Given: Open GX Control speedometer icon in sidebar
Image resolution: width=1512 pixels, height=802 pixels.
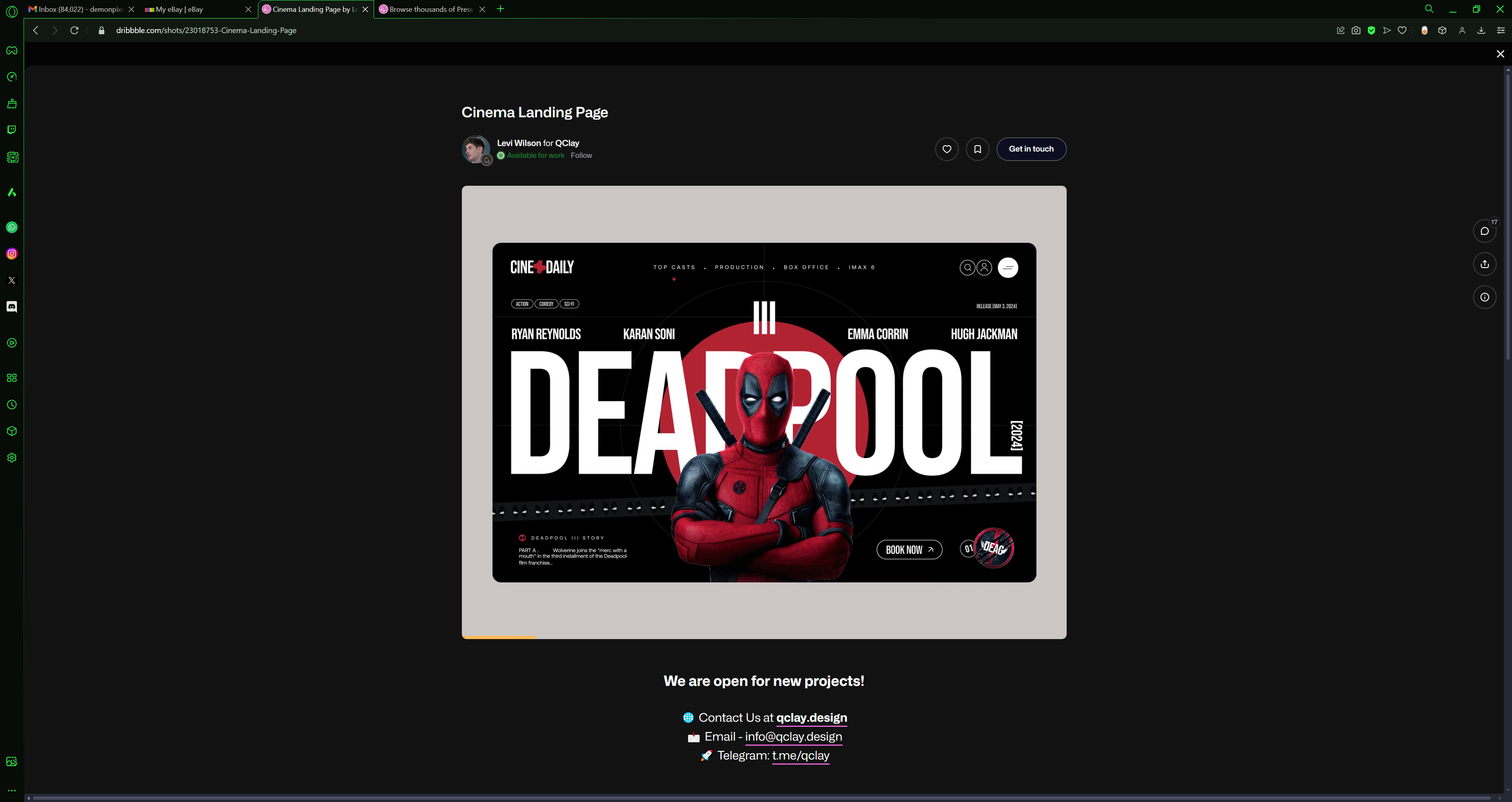Looking at the screenshot, I should pyautogui.click(x=12, y=77).
